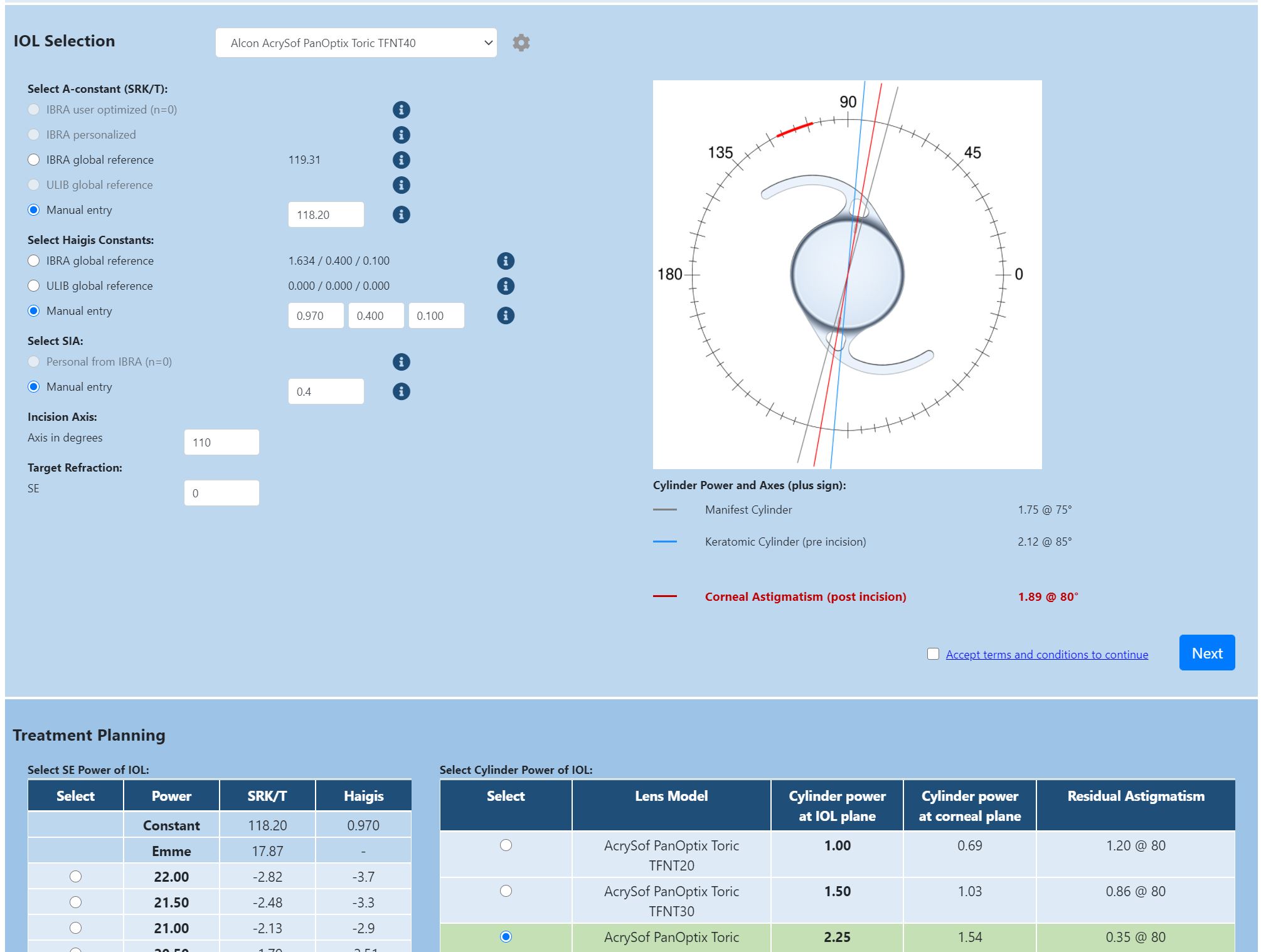
Task: Show info for Personal from IBRA SIA
Action: (x=402, y=362)
